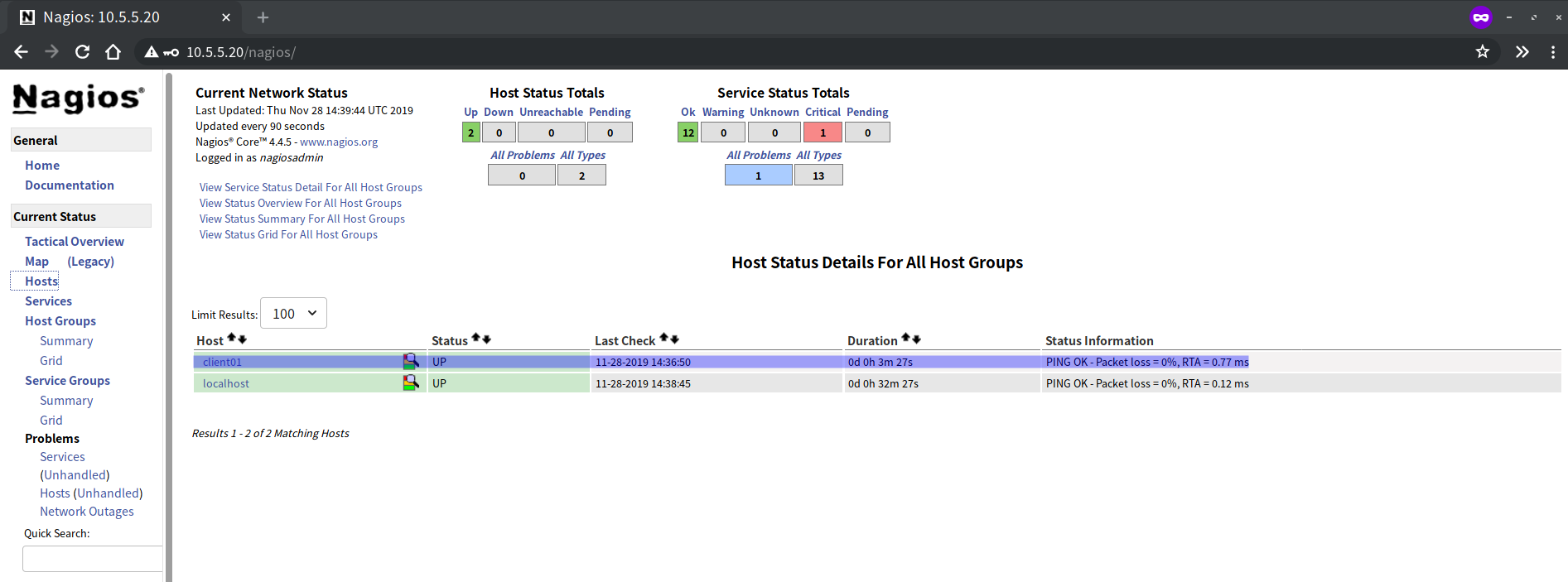Click the Quick Search input field
Screen dimensions: 1568x582
(93, 559)
